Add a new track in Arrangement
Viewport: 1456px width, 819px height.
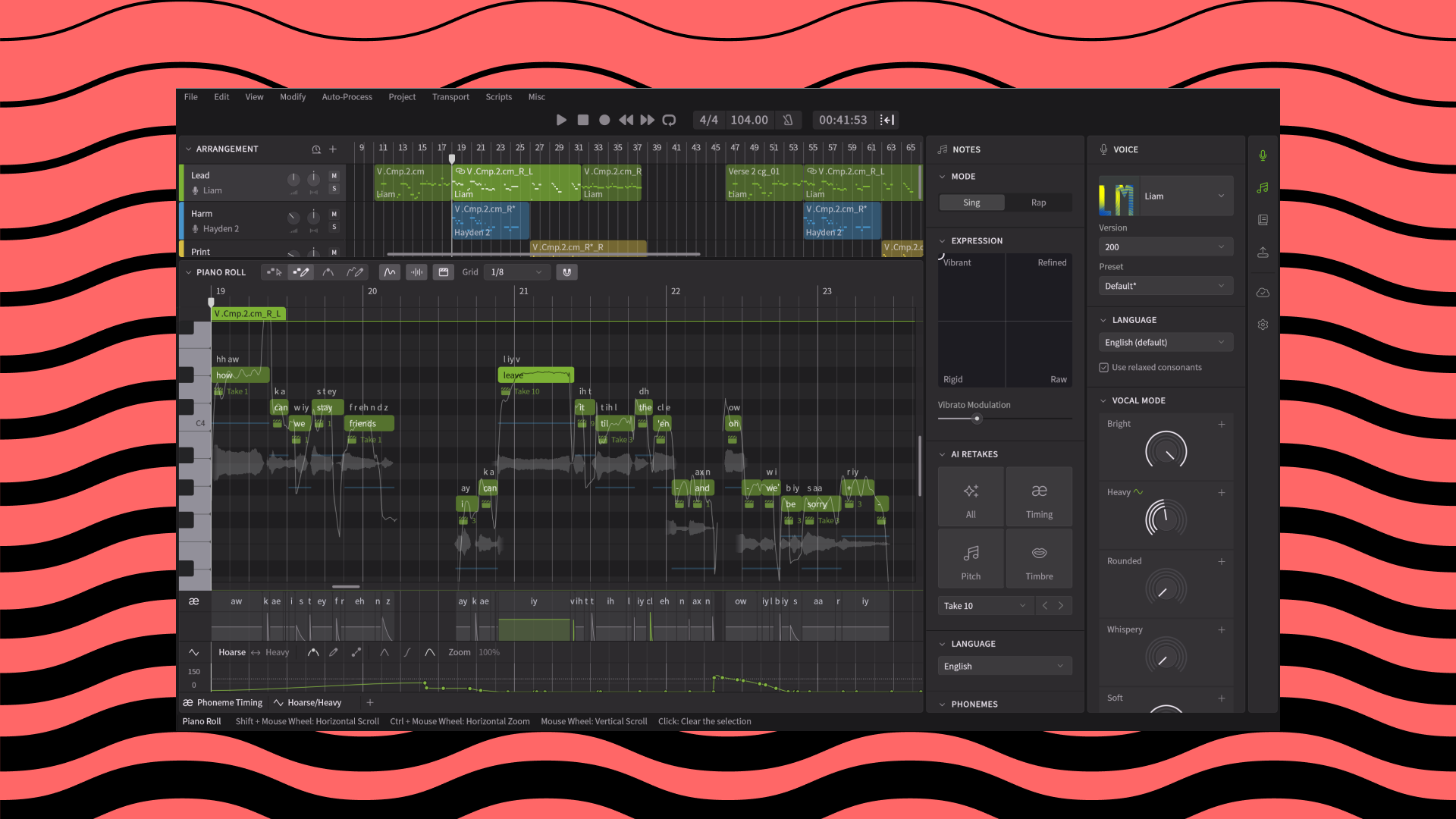tap(333, 149)
